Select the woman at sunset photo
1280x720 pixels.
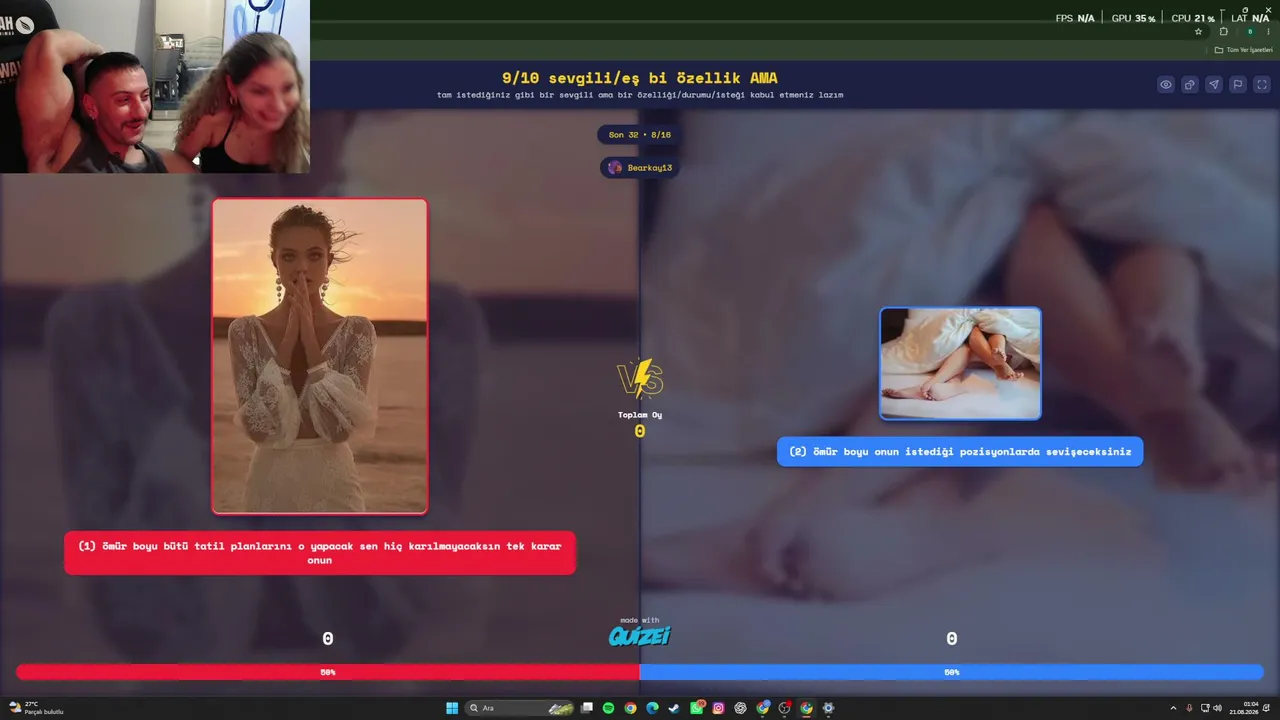pyautogui.click(x=320, y=356)
